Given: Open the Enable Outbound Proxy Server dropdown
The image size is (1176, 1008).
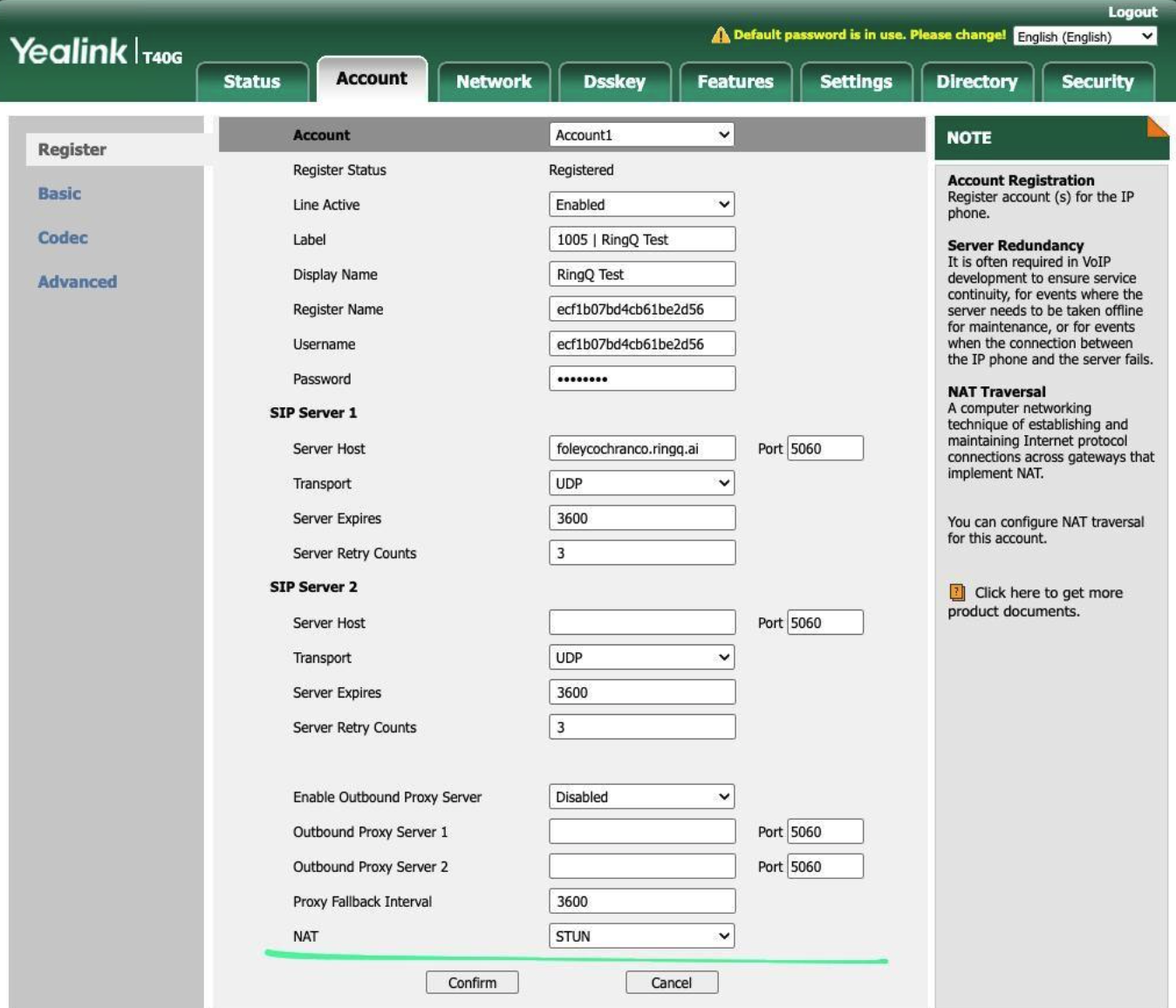Looking at the screenshot, I should click(x=641, y=796).
